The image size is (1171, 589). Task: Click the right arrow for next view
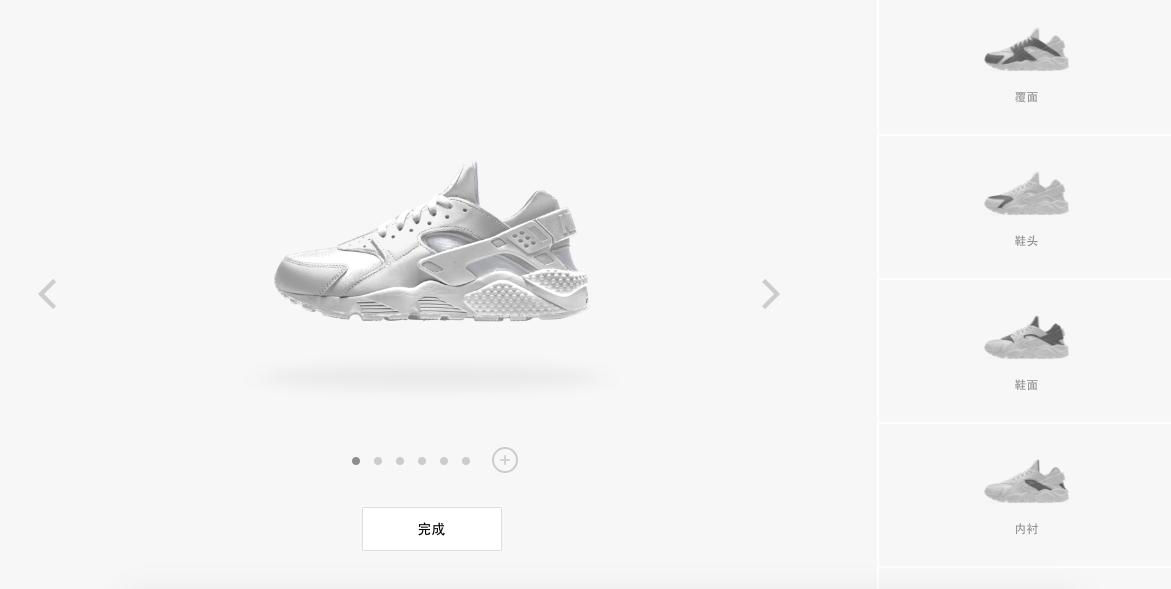[771, 294]
